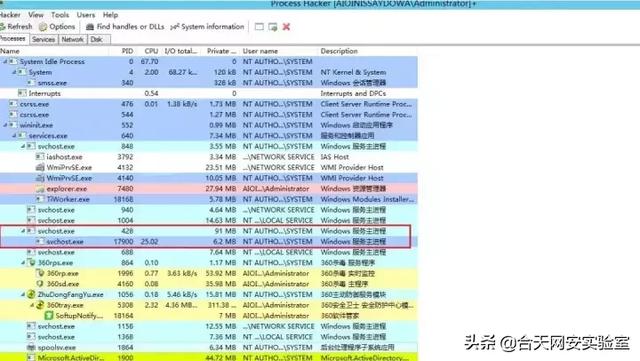Click the SoftupNotify green icon
640x361 pixels.
click(49, 316)
